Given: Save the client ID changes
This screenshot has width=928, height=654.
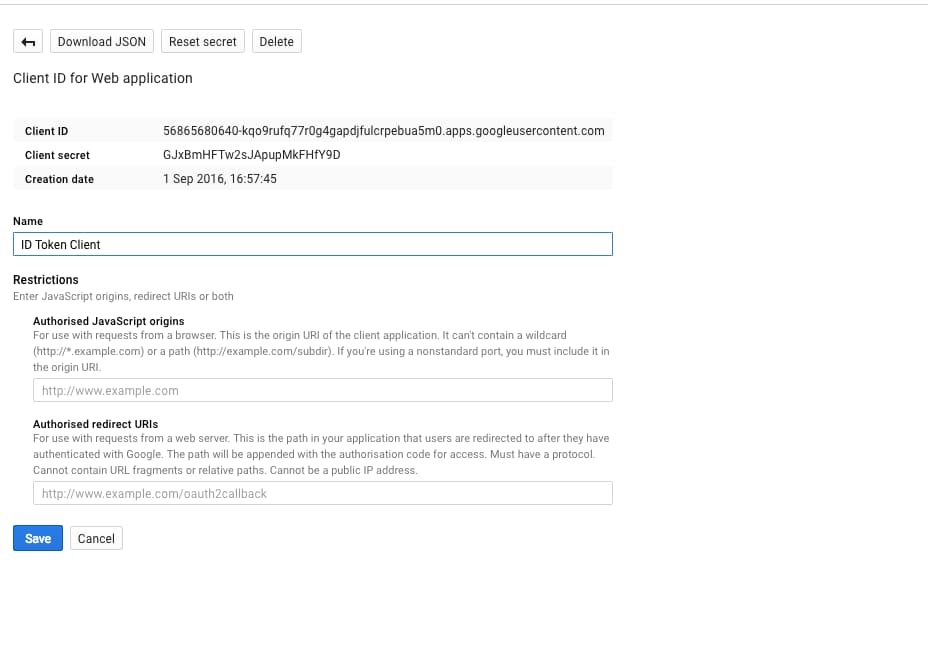Looking at the screenshot, I should pos(38,539).
